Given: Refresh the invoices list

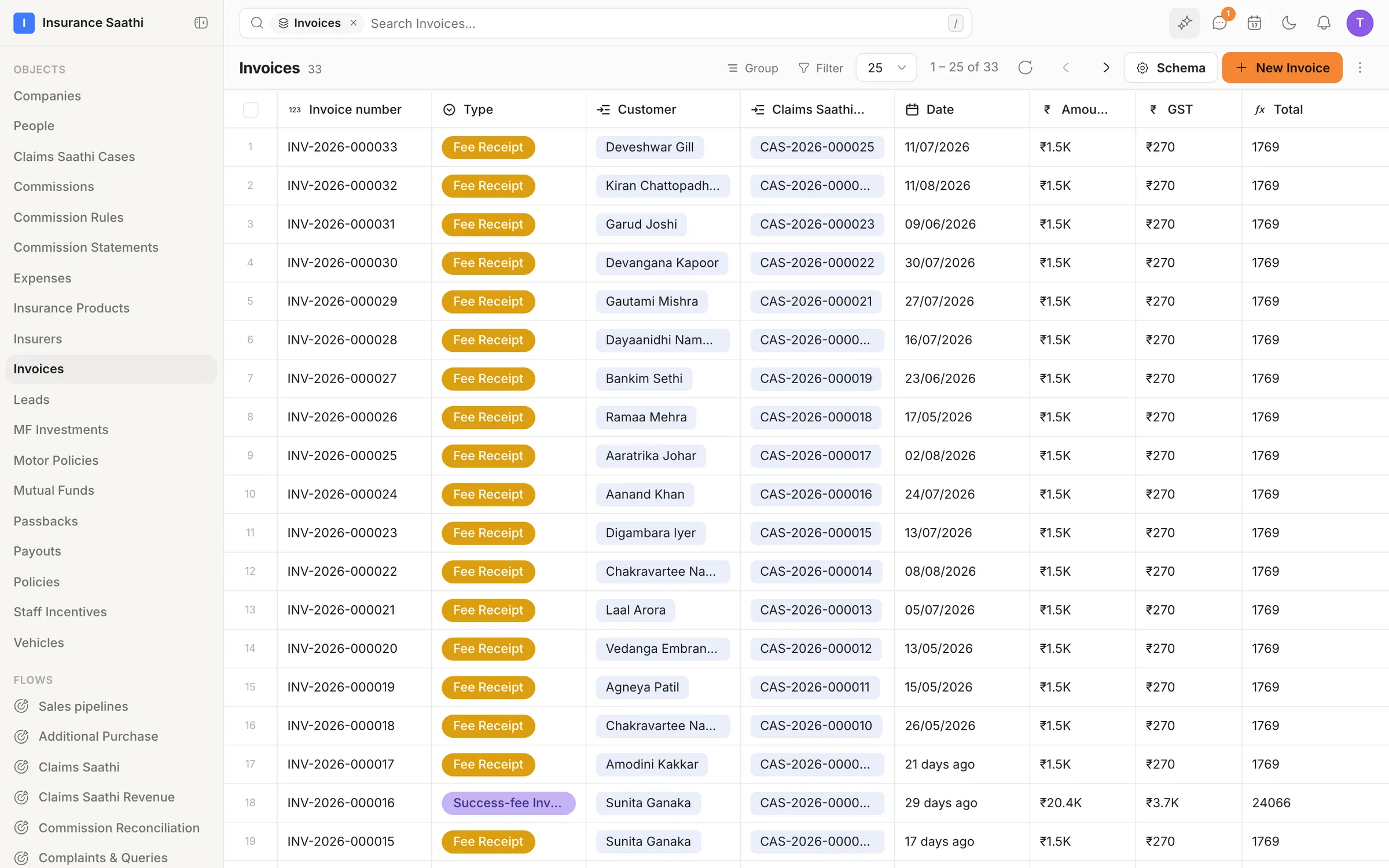Looking at the screenshot, I should coord(1025,68).
